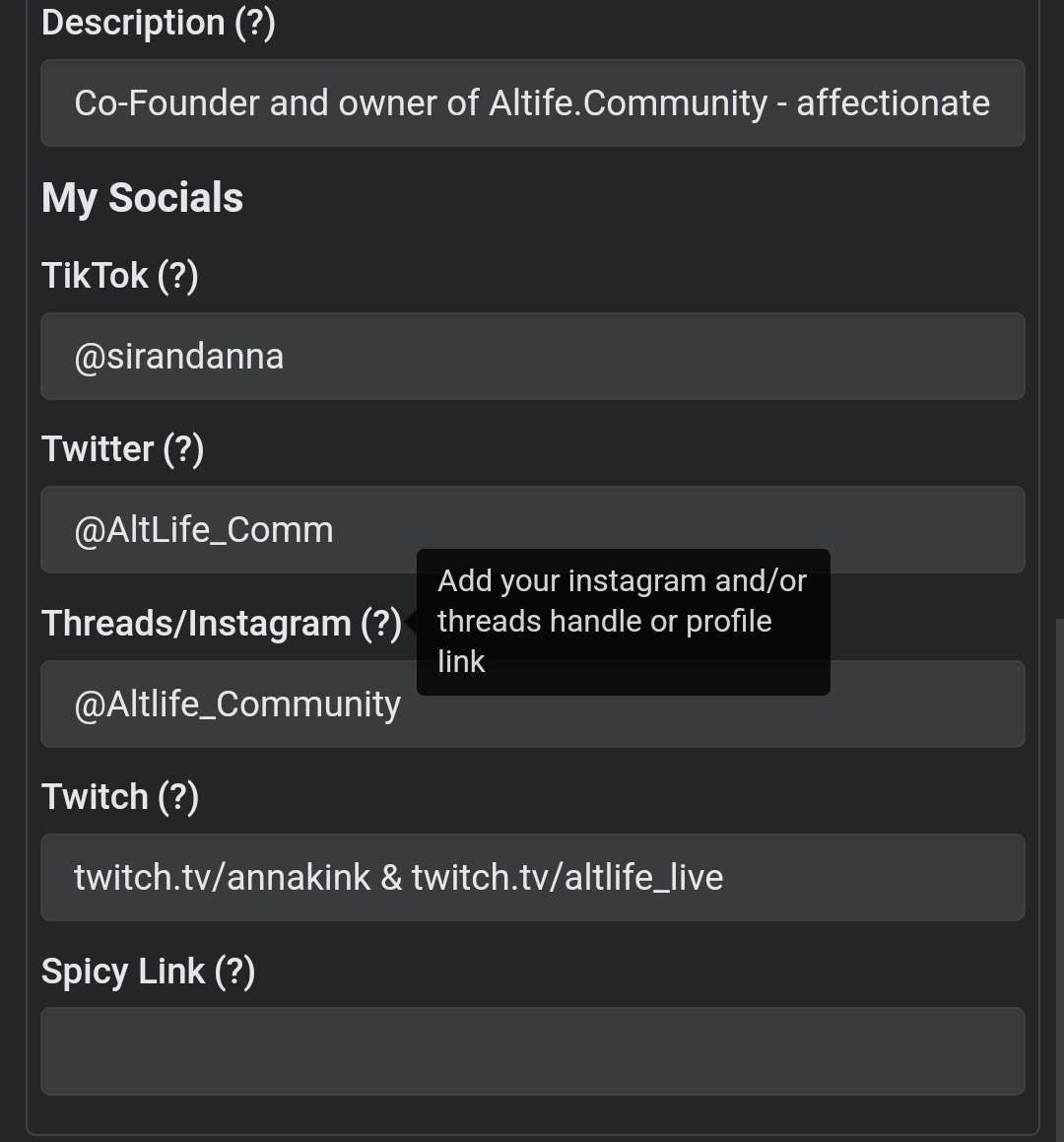Click the "Twitch" label text
The height and width of the screenshot is (1142, 1064).
(95, 797)
